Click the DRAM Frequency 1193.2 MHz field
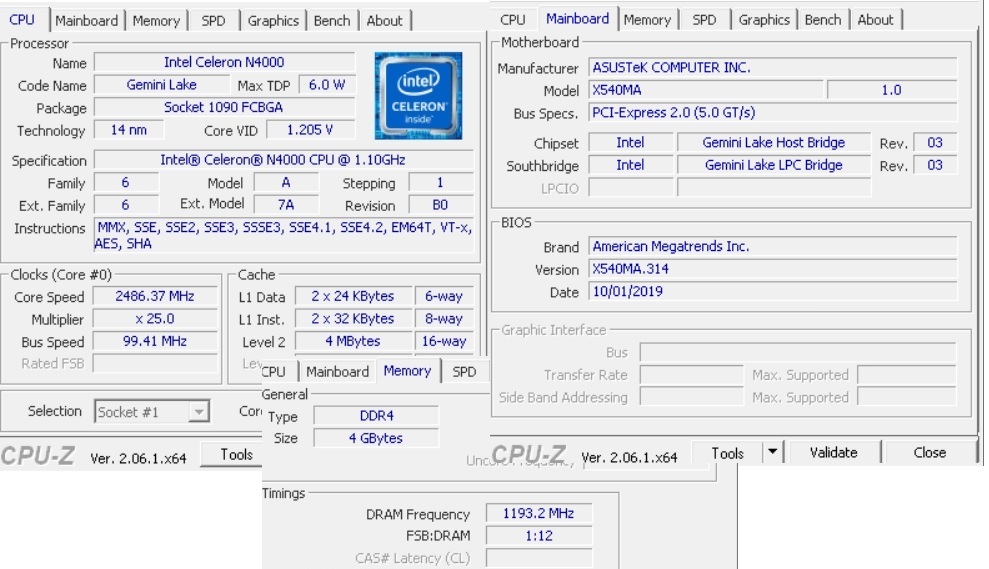The image size is (989, 569). click(538, 514)
